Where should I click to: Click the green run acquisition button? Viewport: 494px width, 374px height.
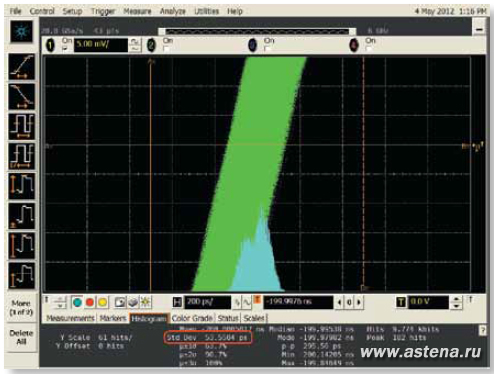pyautogui.click(x=77, y=302)
